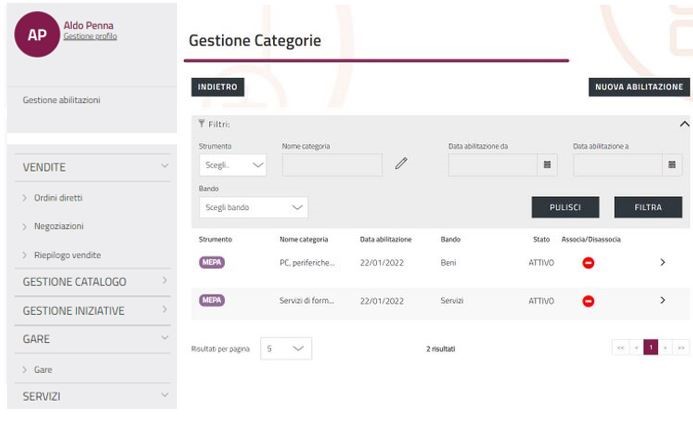Open the Strumento dropdown

(x=232, y=165)
